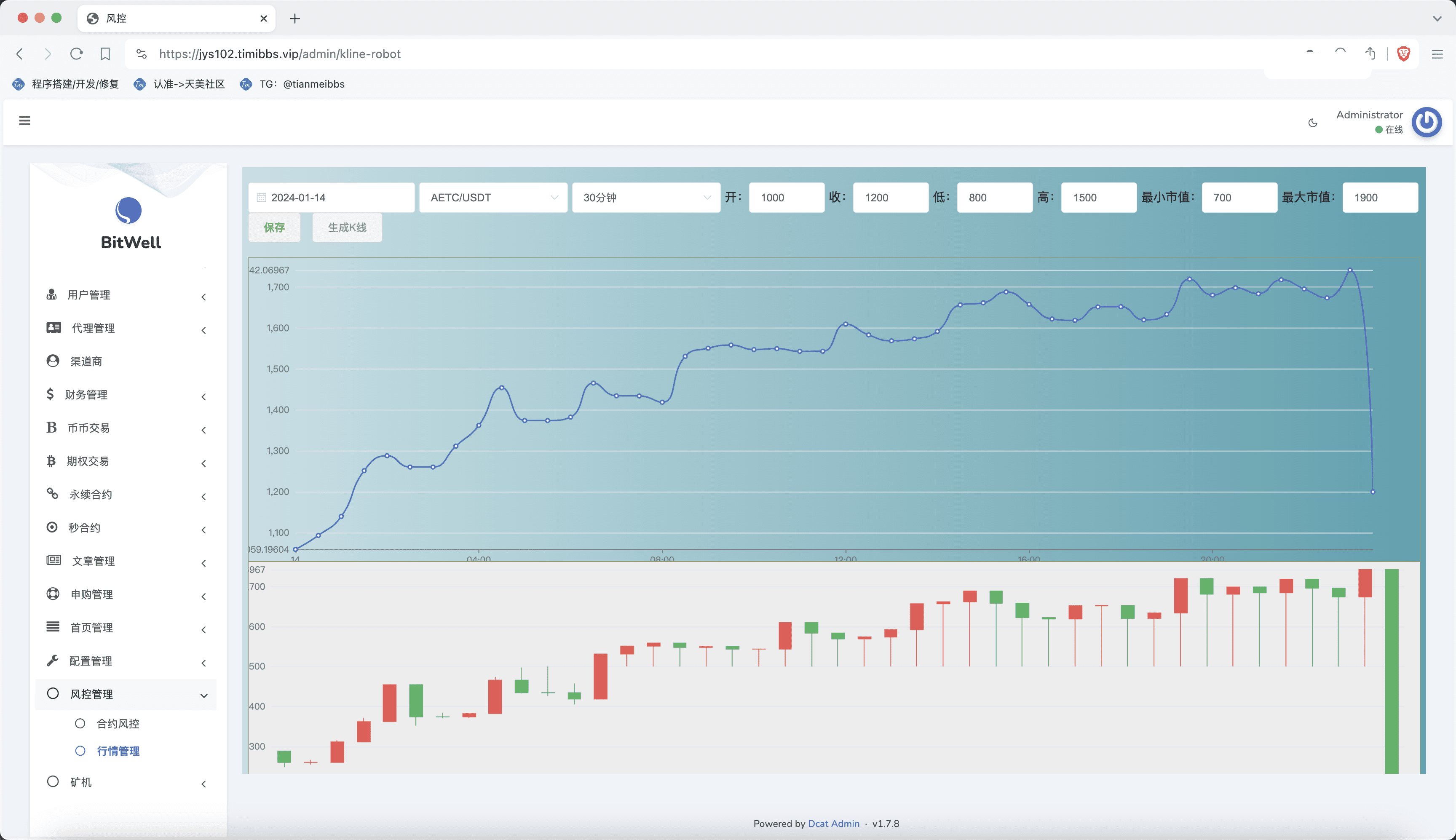Toggle dark mode moon icon

tap(1313, 123)
